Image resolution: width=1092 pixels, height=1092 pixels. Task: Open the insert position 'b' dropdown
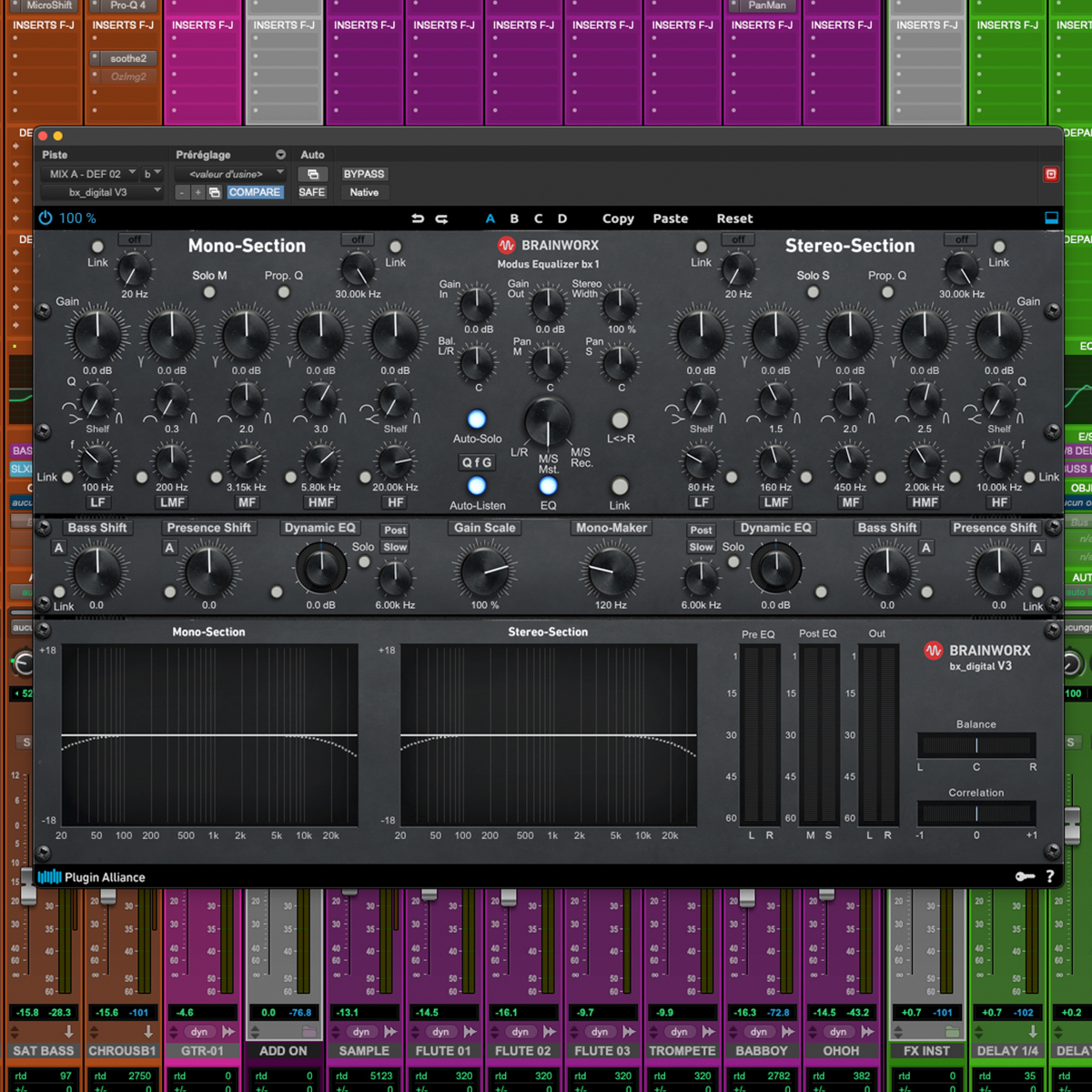coord(152,174)
